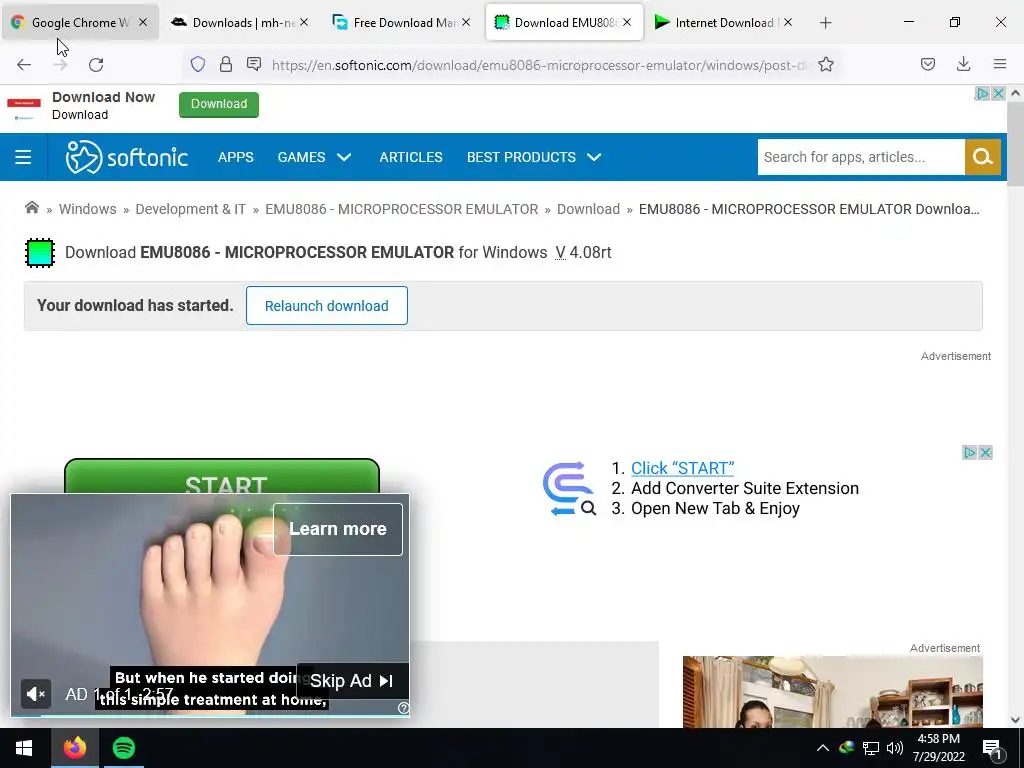Focus the Softonic search input field

point(861,157)
